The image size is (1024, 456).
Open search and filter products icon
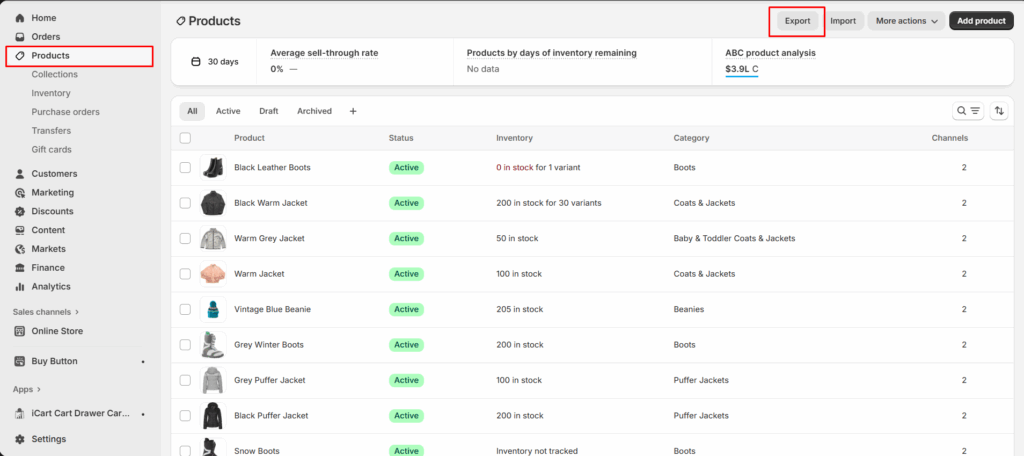tap(968, 111)
